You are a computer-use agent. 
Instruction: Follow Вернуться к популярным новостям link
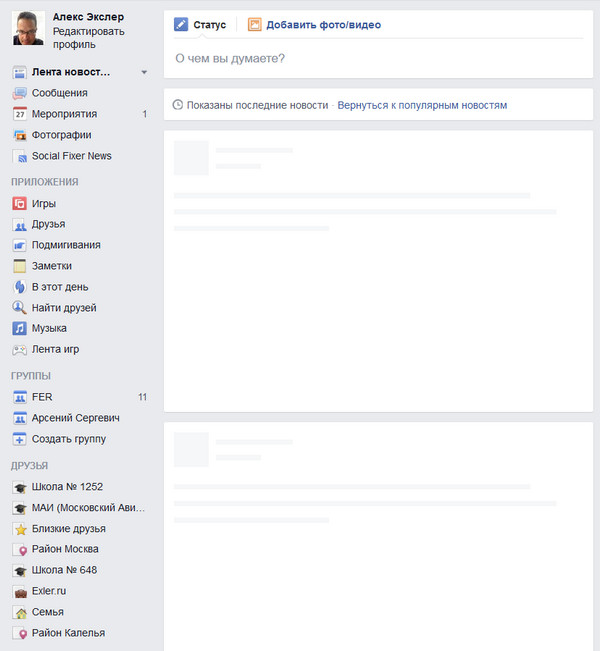click(x=422, y=105)
